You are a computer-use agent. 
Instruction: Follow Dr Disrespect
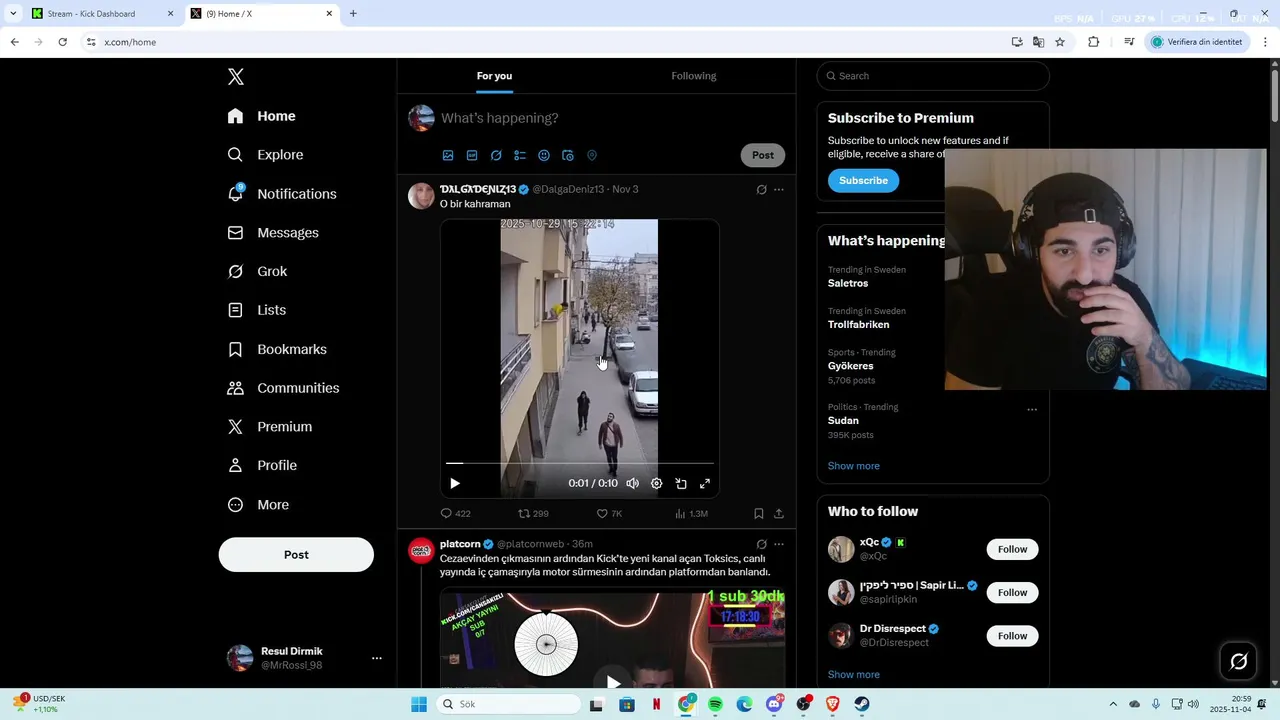[x=1012, y=636]
